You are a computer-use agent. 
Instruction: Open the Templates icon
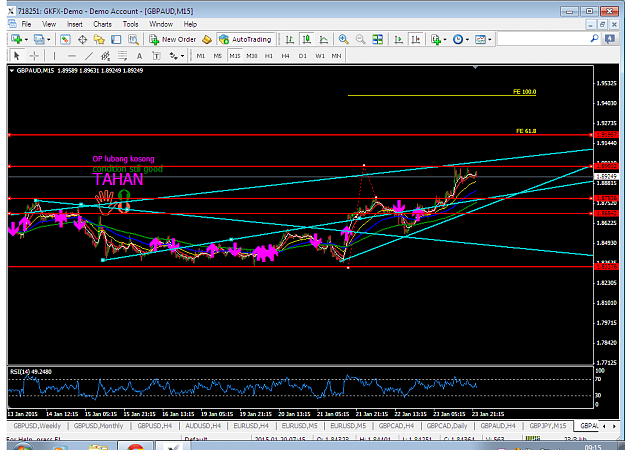pyautogui.click(x=481, y=39)
